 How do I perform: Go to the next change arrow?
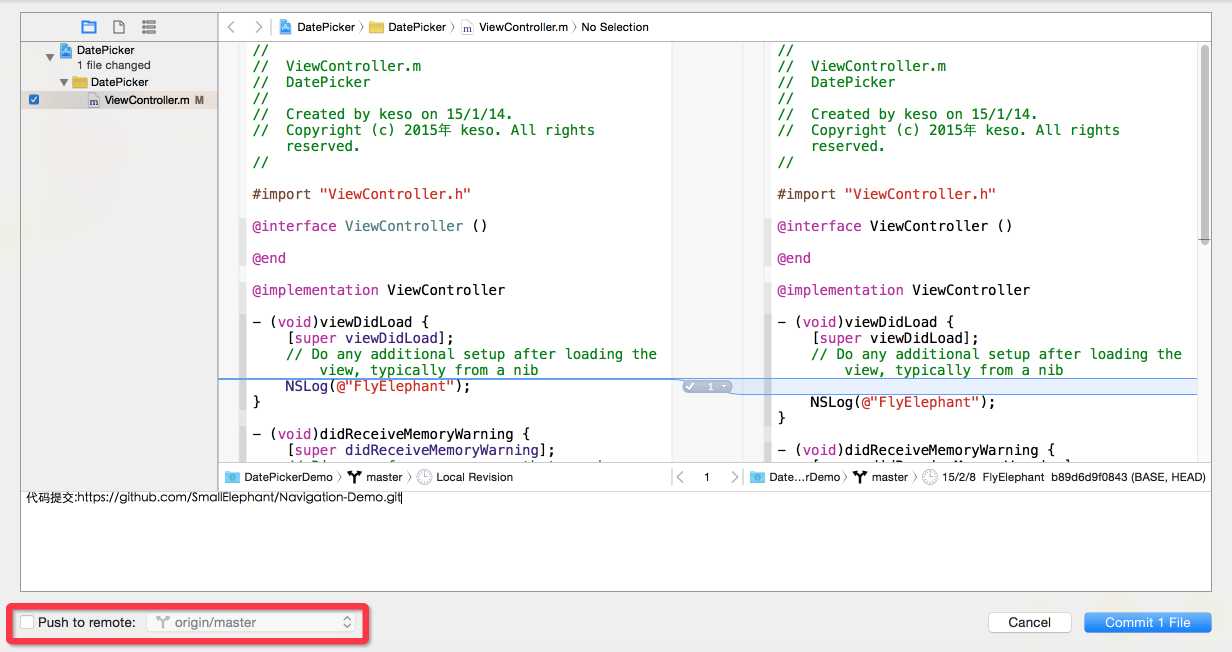[x=734, y=477]
